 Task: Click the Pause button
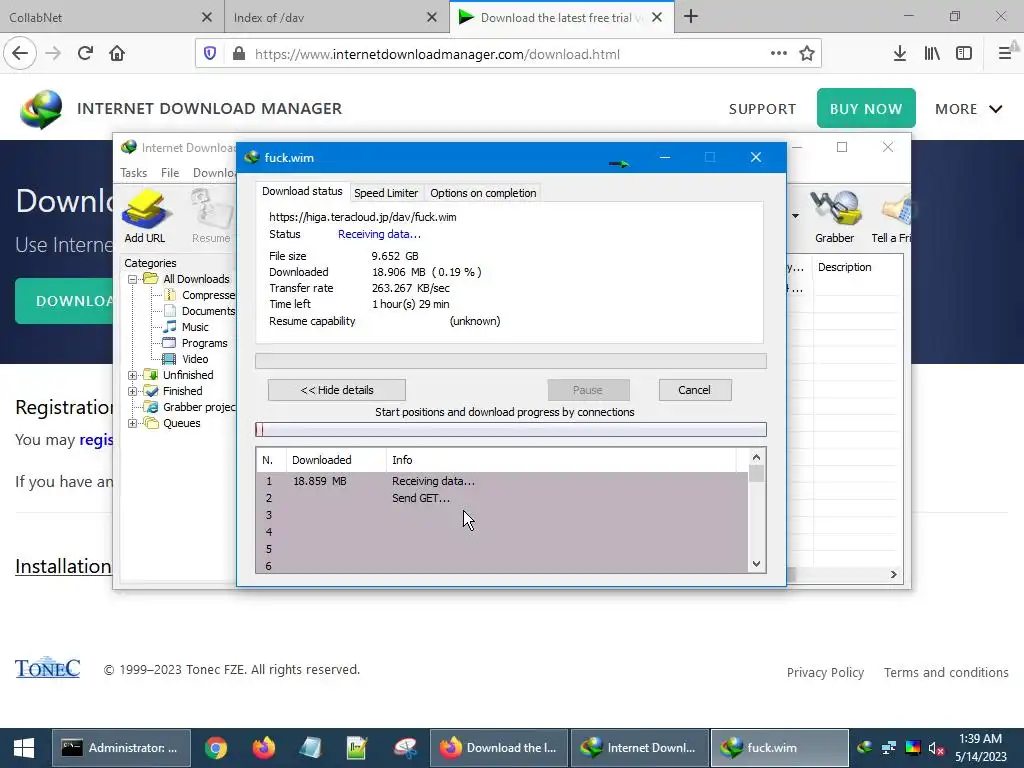click(588, 390)
